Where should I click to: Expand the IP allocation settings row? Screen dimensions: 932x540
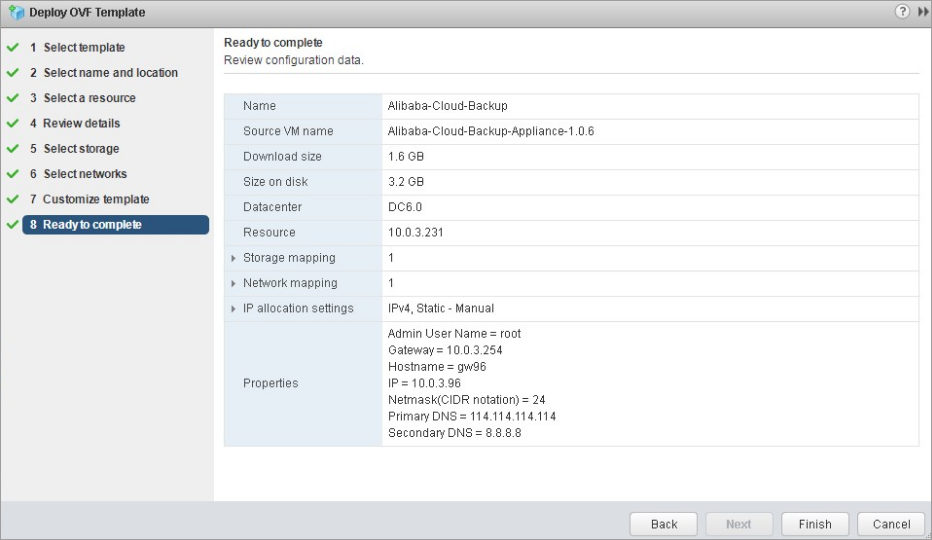(233, 309)
